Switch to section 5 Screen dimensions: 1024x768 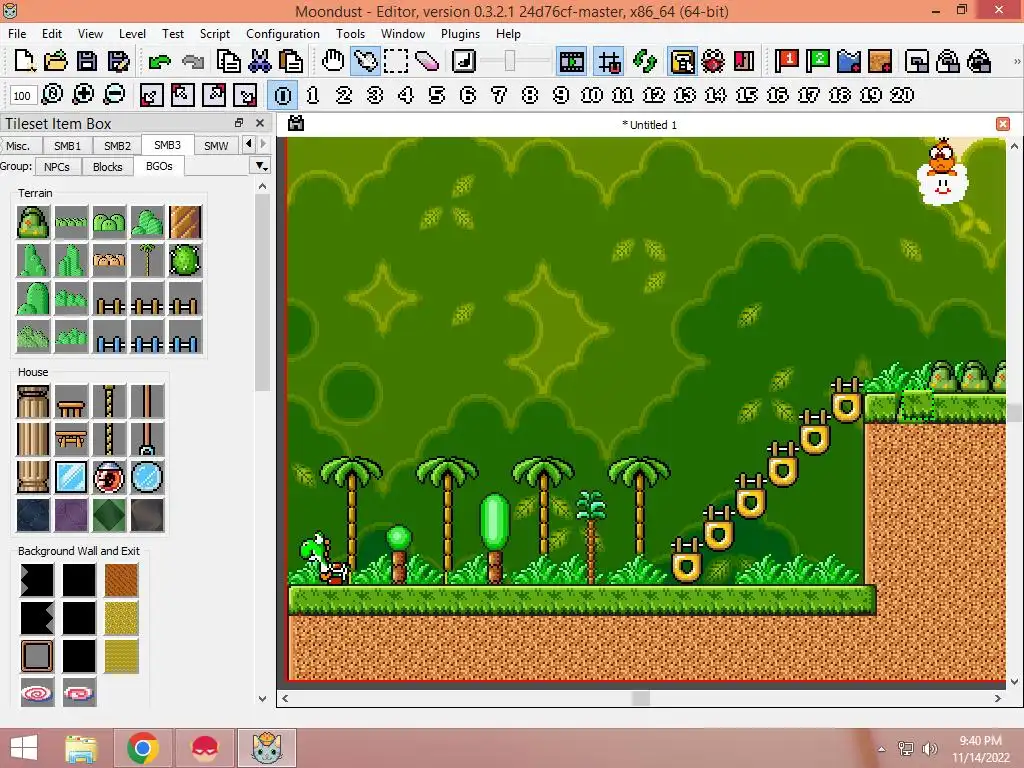[x=437, y=95]
